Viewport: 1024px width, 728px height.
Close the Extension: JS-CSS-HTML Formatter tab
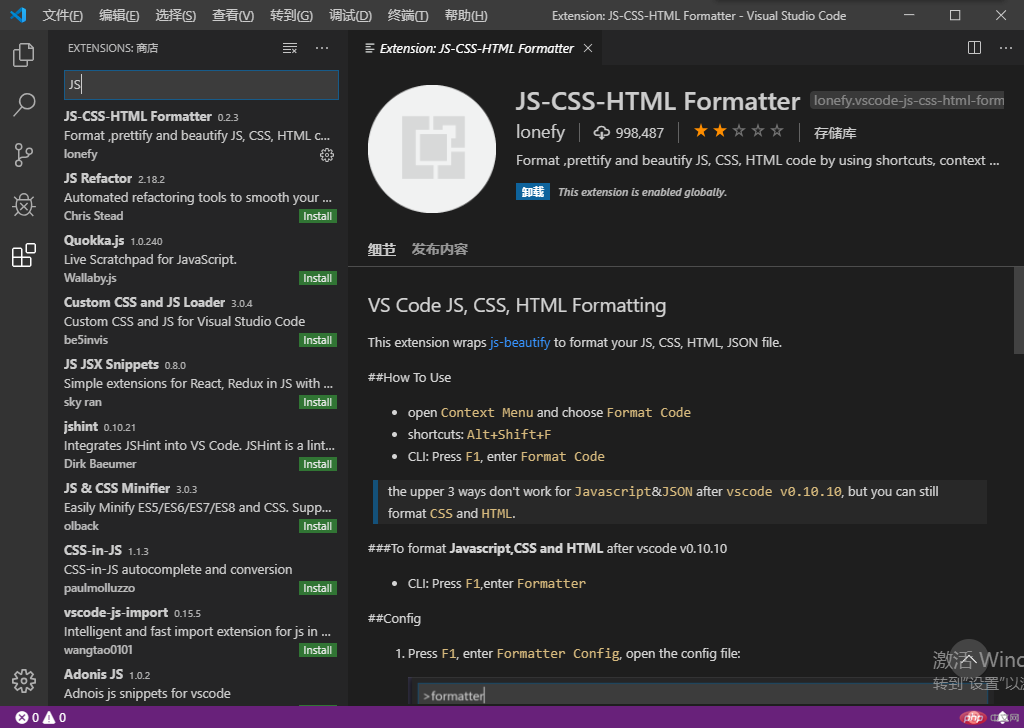tap(588, 48)
